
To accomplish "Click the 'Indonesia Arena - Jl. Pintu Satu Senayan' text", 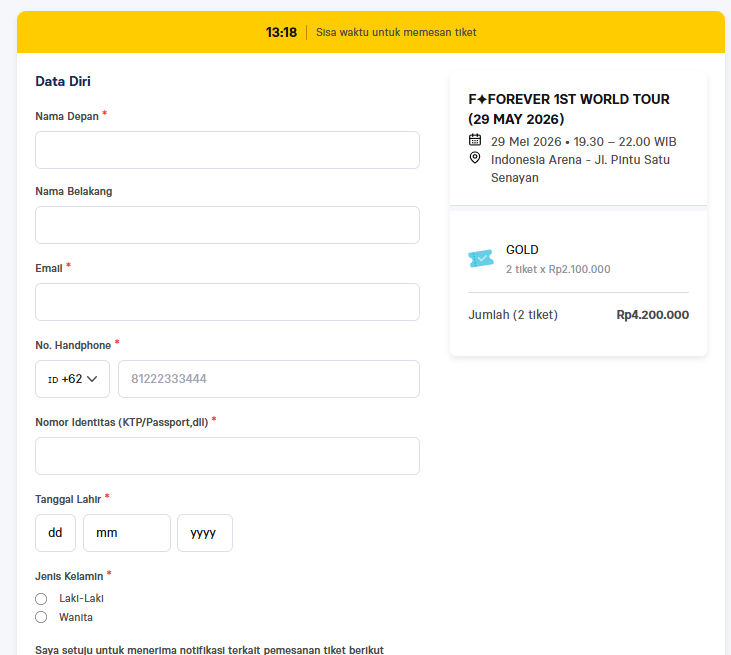I will click(x=580, y=169).
